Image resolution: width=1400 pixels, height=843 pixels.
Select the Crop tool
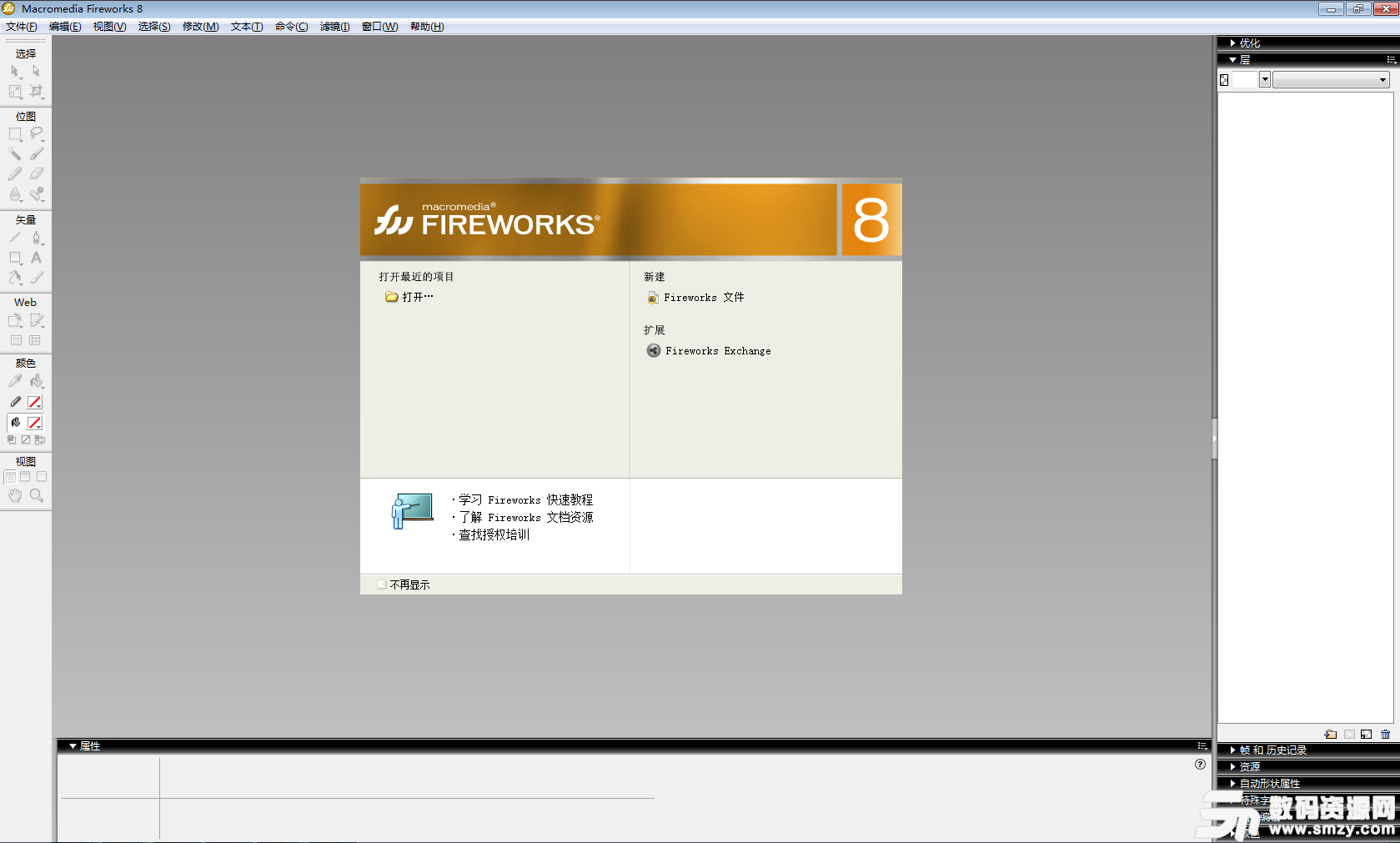36,92
